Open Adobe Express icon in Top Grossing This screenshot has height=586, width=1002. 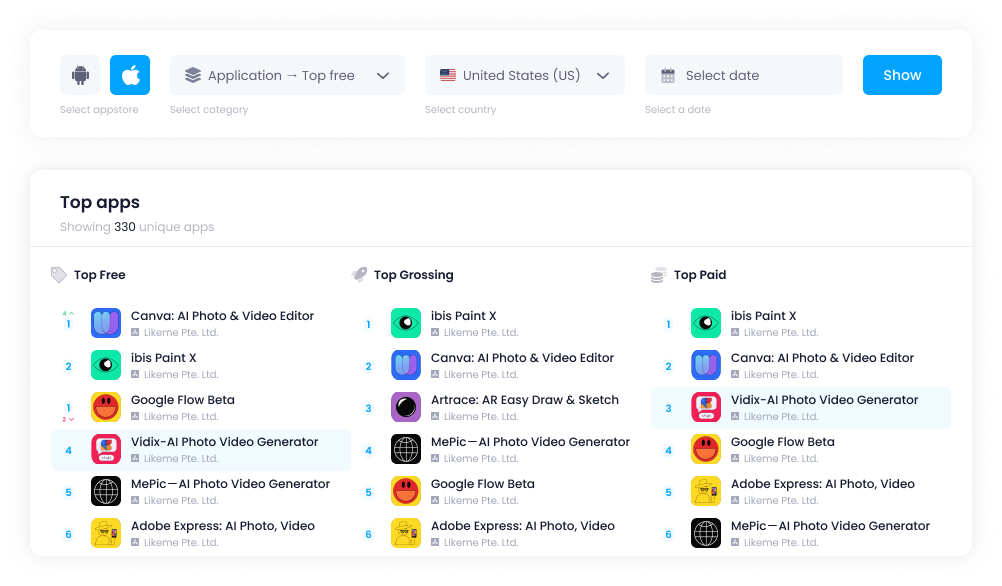tap(406, 533)
